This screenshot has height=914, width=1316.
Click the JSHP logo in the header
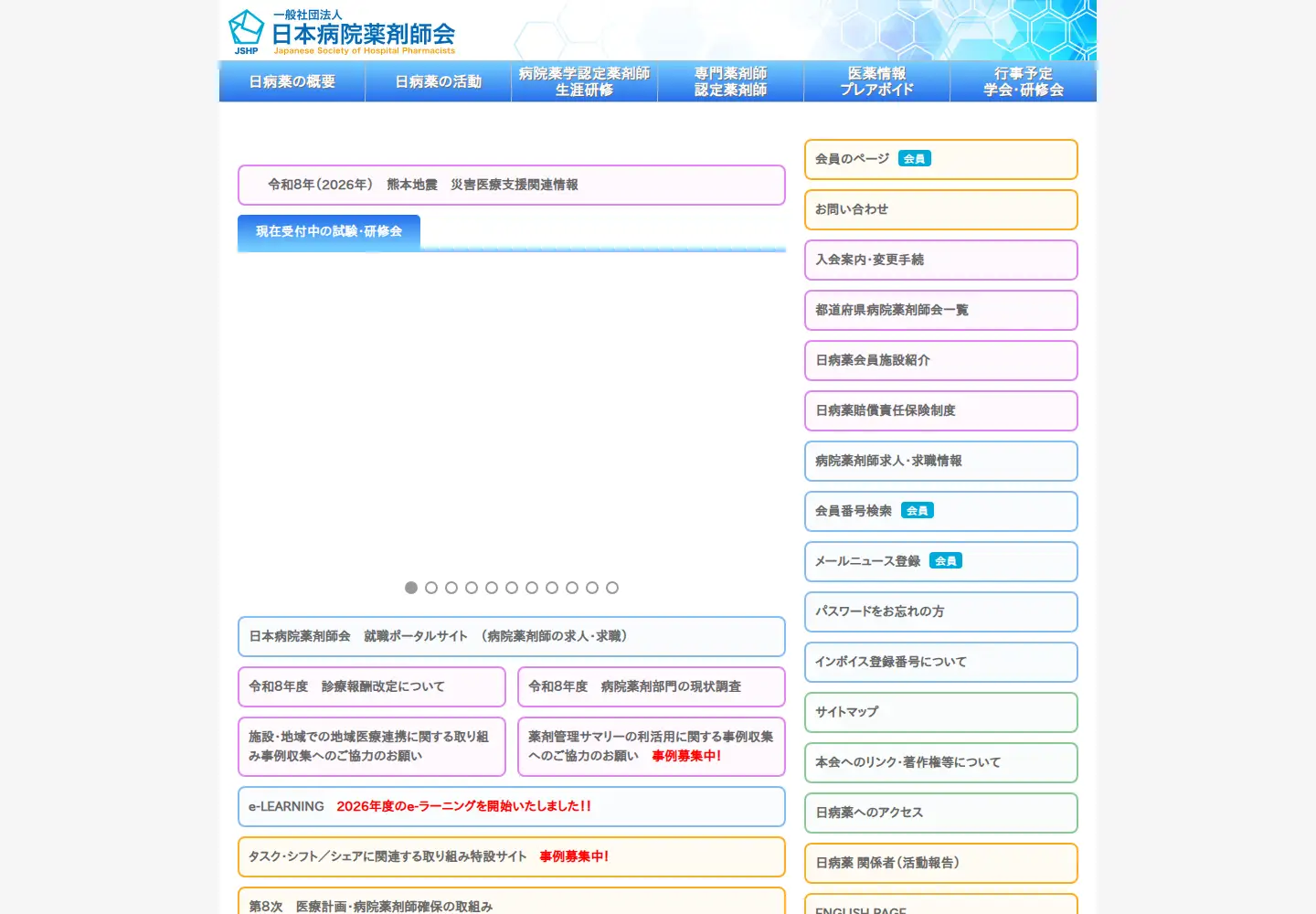(x=341, y=32)
